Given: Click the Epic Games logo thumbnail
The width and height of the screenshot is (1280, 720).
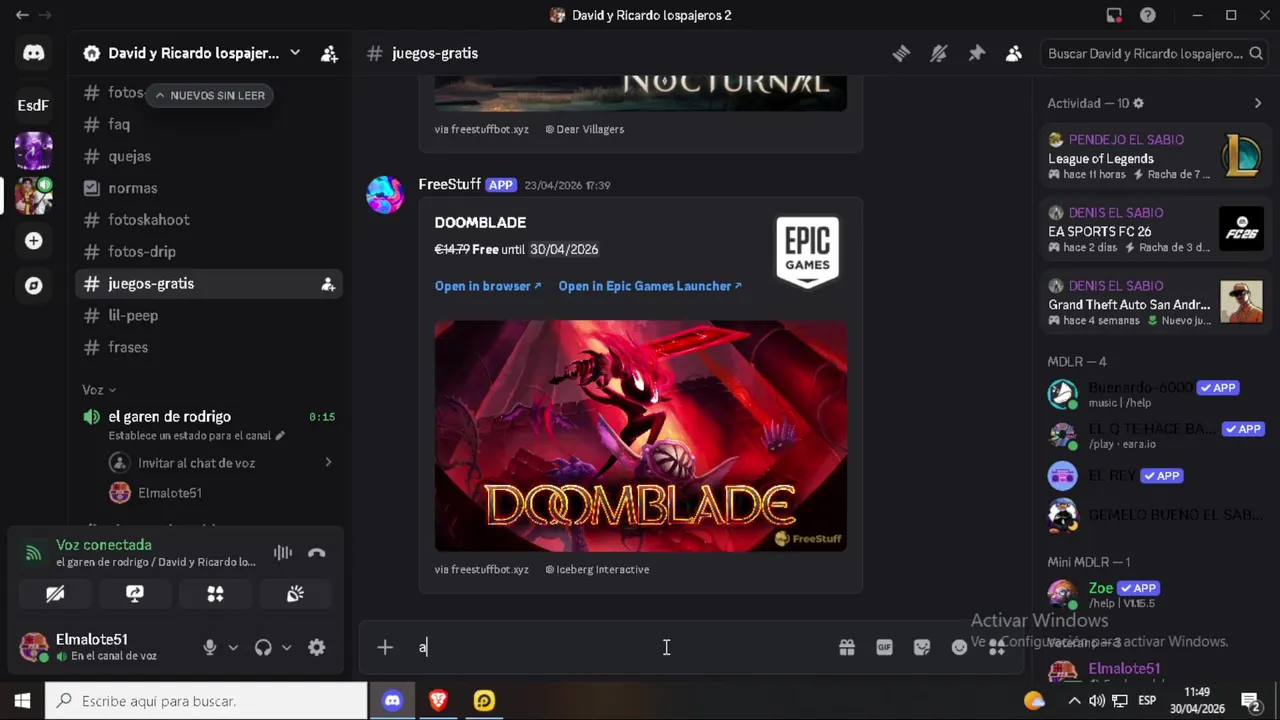Looking at the screenshot, I should [x=807, y=250].
